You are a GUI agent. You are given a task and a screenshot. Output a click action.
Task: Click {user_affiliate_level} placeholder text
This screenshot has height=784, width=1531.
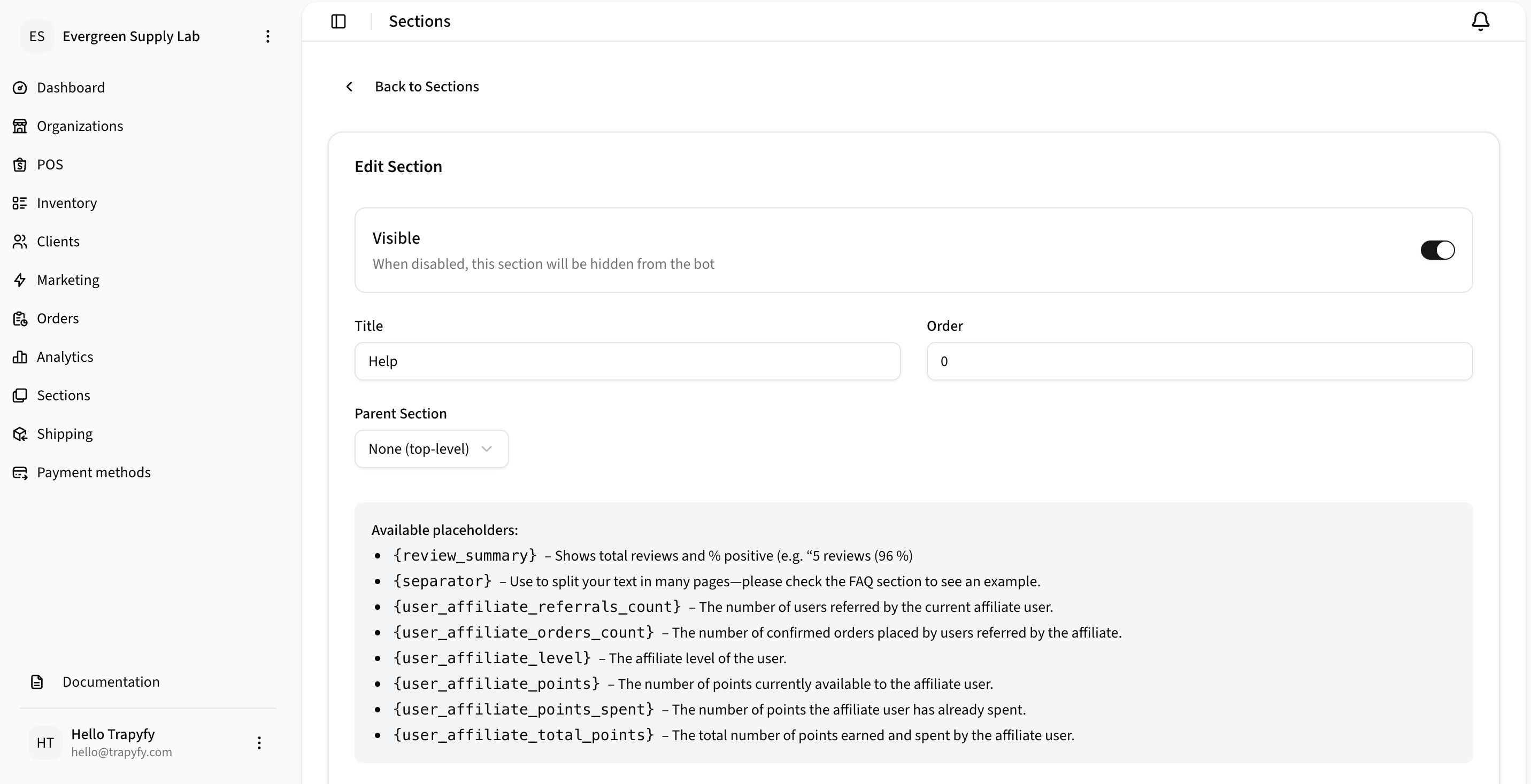point(491,658)
